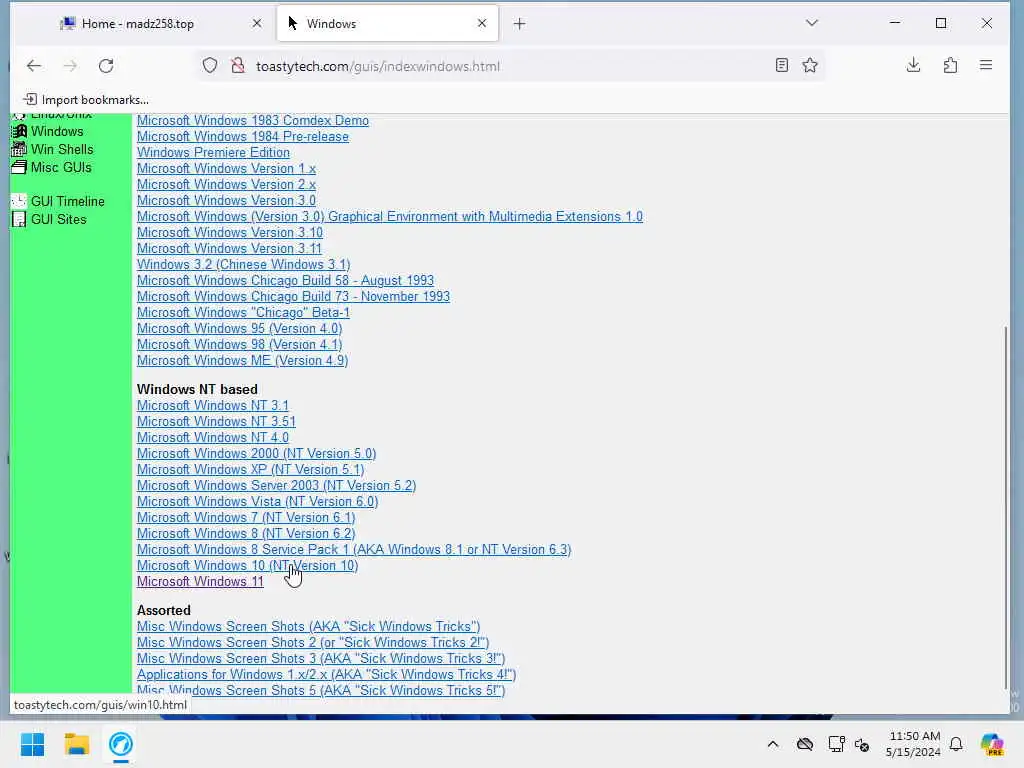Open Microsoft Windows 2000 (NT Version 5.0) link
The height and width of the screenshot is (768, 1024).
[256, 454]
